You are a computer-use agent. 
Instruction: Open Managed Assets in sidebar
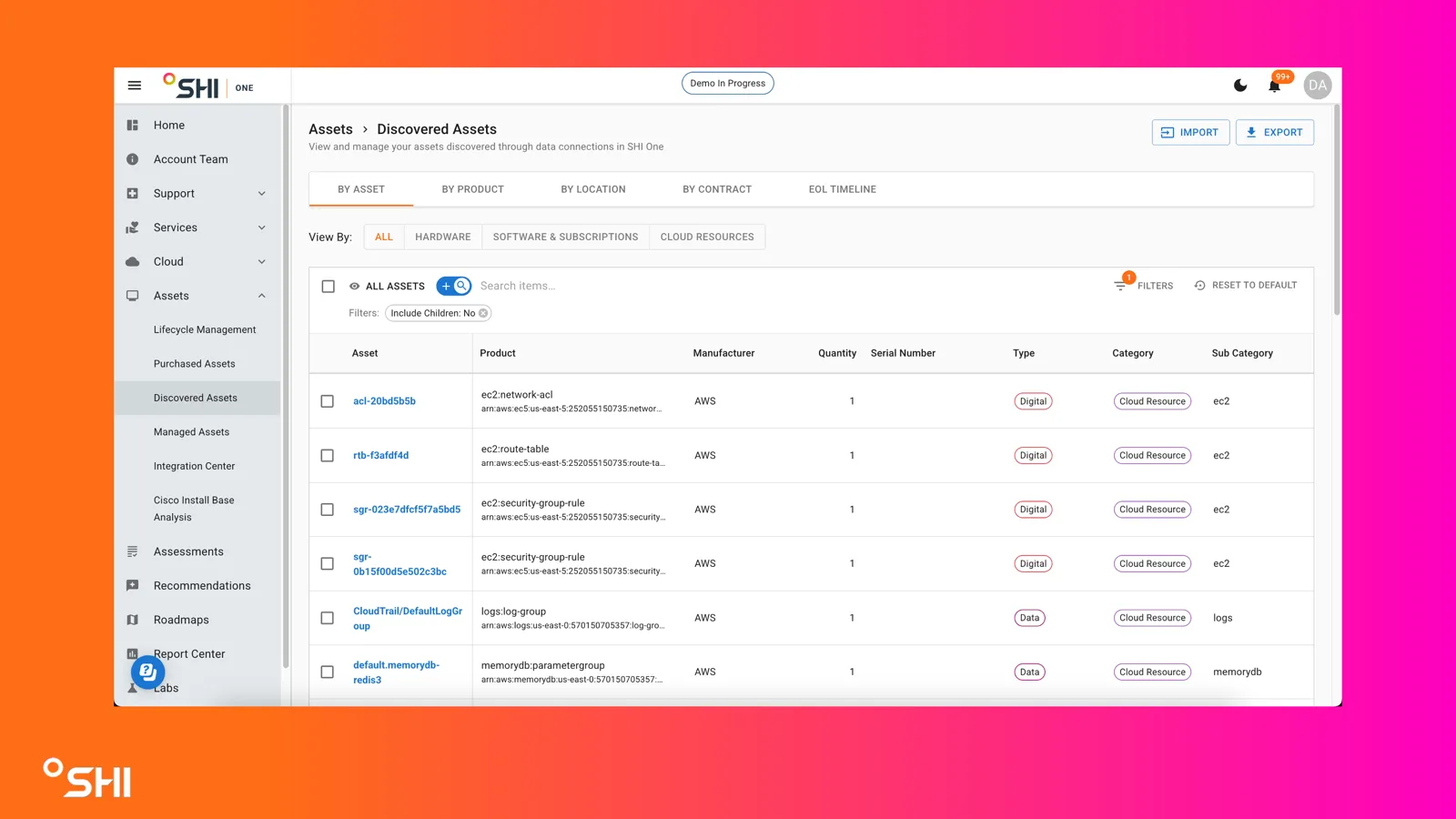click(191, 432)
